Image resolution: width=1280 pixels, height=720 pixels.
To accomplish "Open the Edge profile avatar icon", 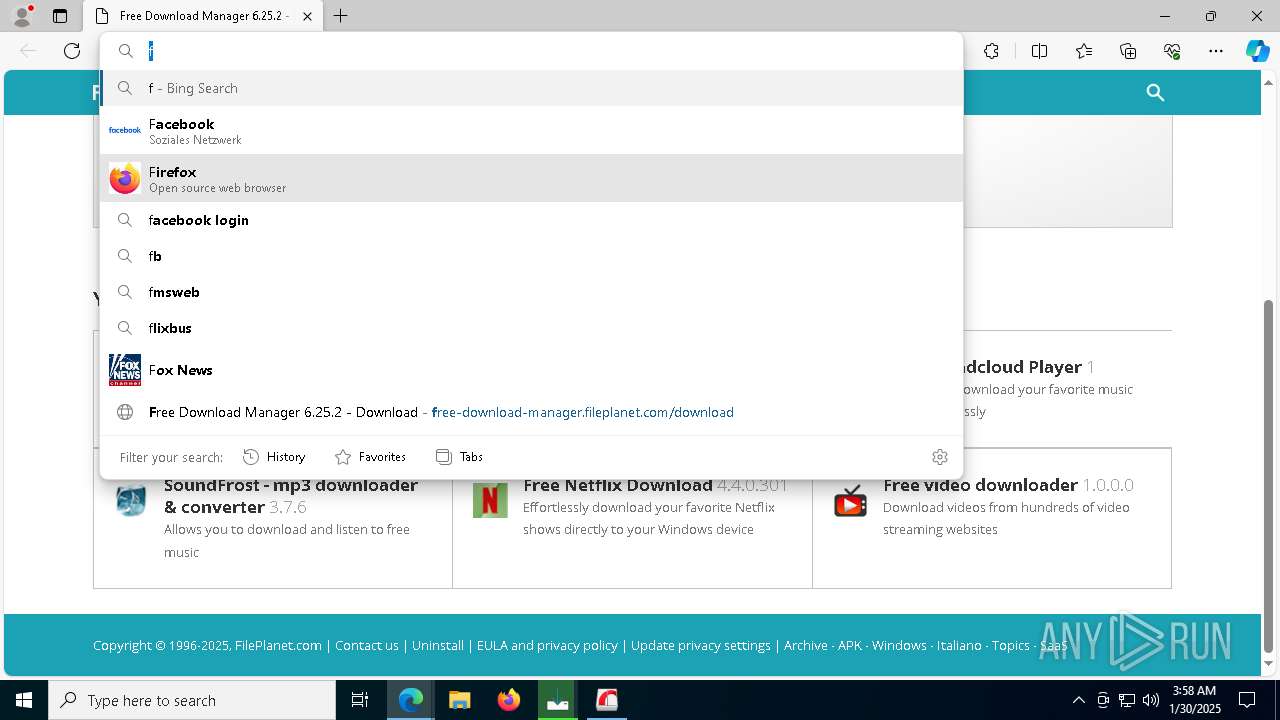I will [22, 16].
